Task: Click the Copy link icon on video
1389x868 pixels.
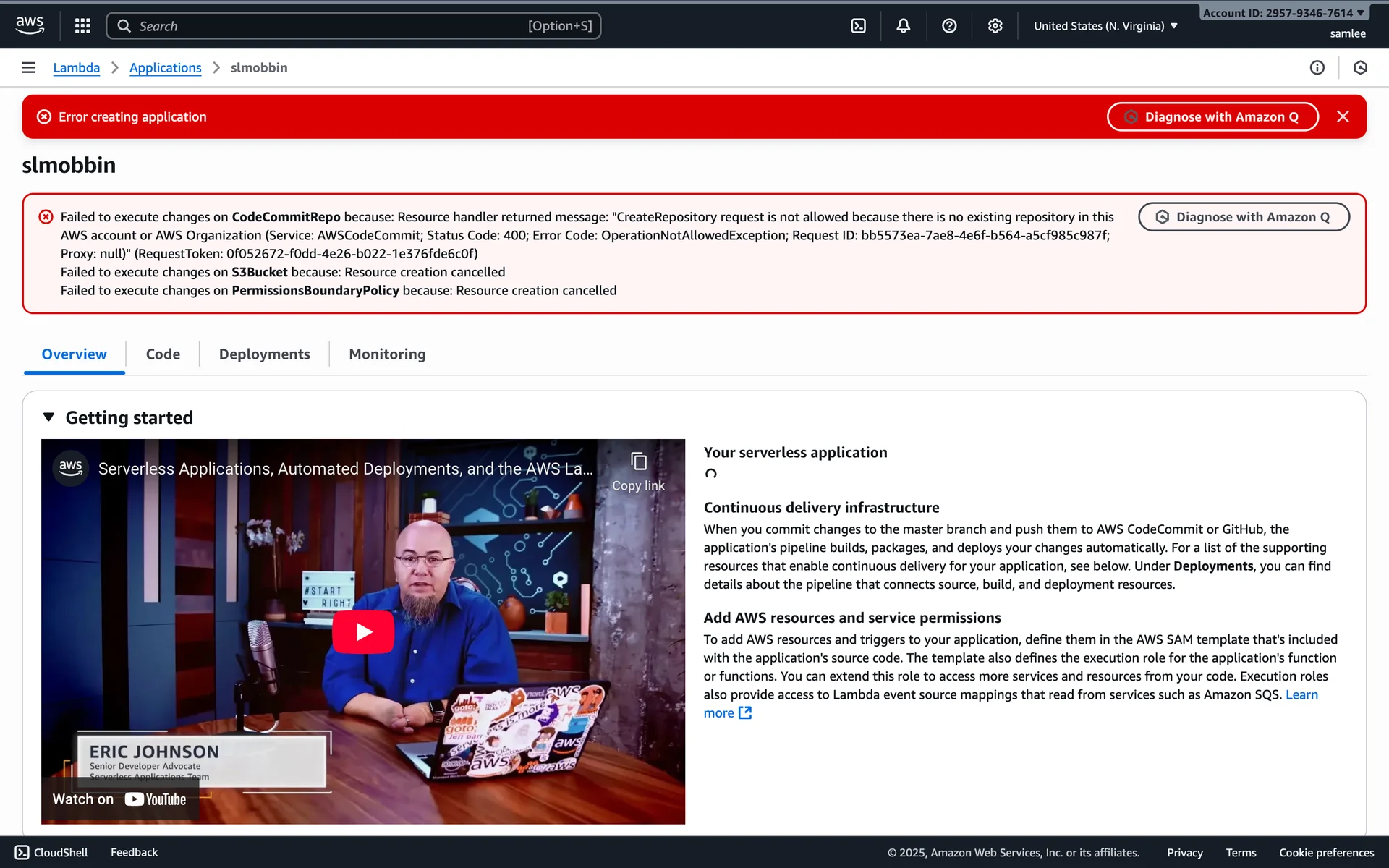Action: pos(638,461)
